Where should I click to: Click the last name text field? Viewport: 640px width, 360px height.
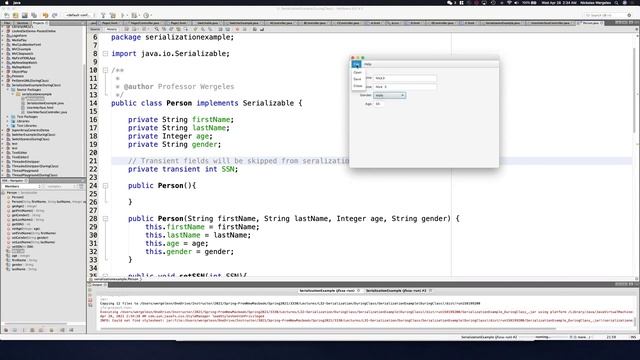(405, 87)
